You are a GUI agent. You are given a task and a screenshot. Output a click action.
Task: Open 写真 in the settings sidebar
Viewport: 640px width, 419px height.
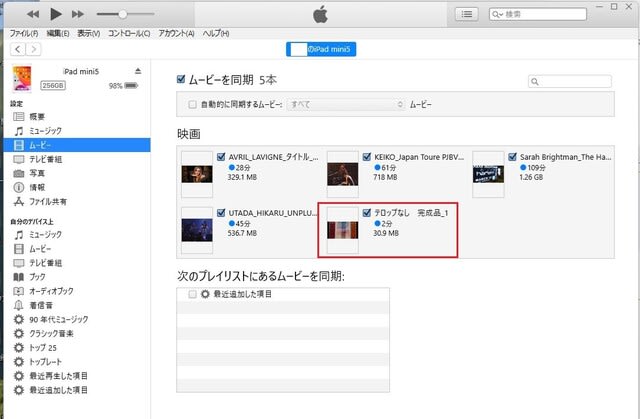(x=77, y=173)
